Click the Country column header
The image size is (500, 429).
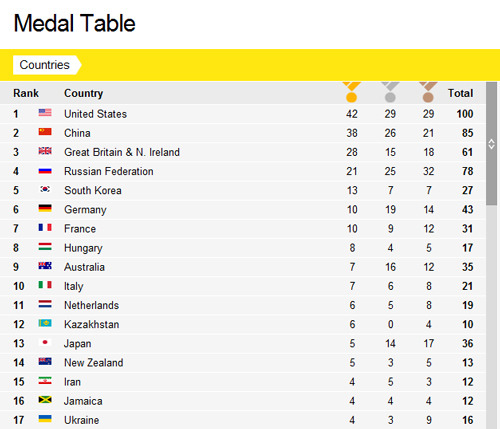coord(84,93)
